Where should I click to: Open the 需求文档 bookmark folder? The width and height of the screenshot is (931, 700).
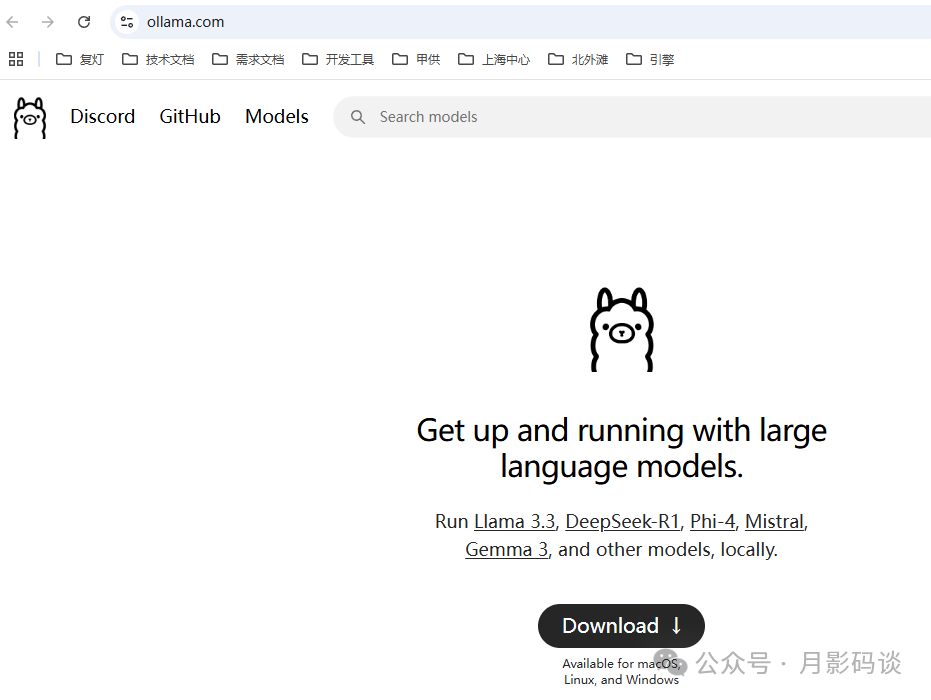[248, 59]
